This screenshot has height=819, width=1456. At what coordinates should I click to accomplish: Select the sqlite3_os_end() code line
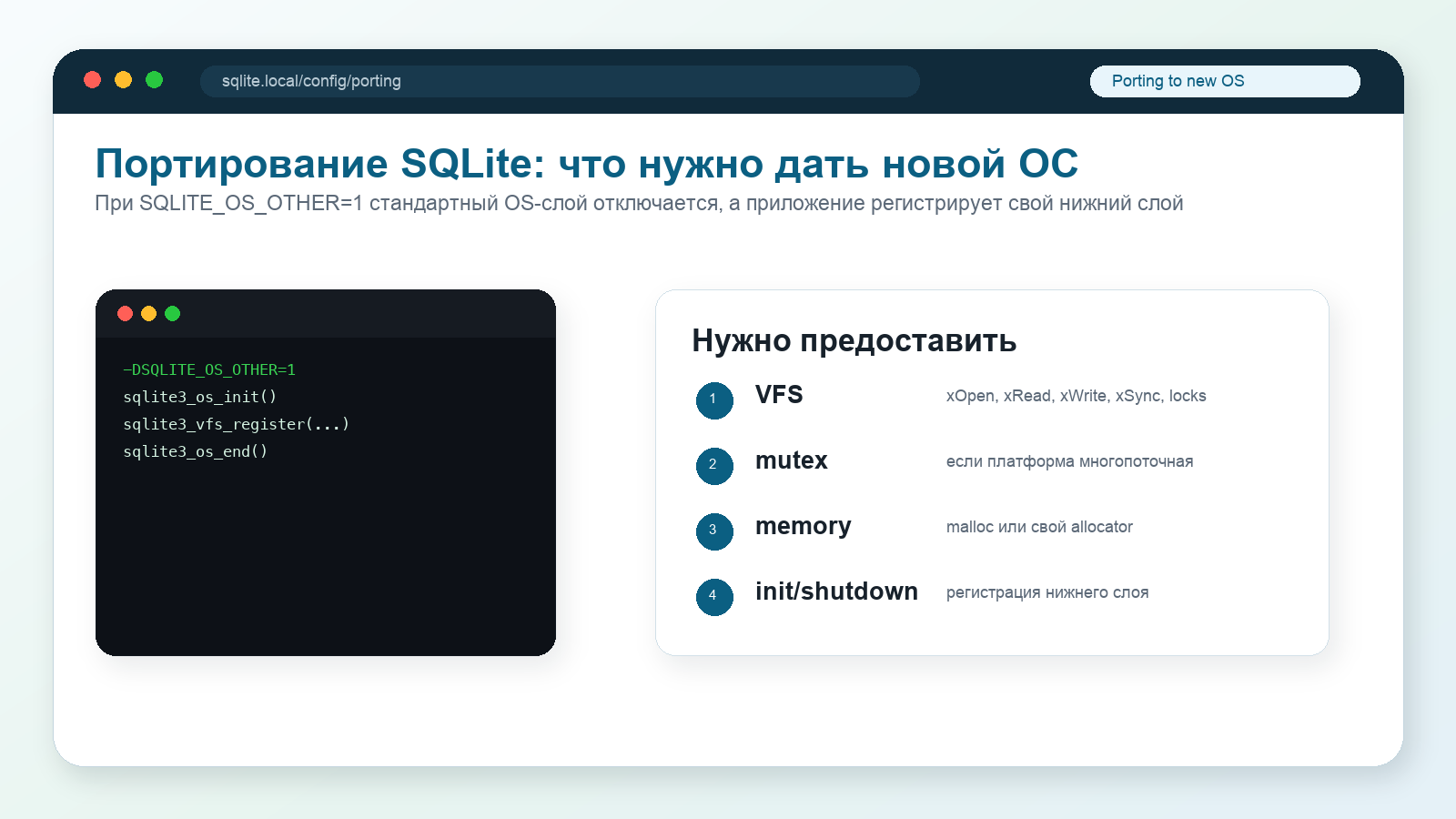(x=196, y=451)
